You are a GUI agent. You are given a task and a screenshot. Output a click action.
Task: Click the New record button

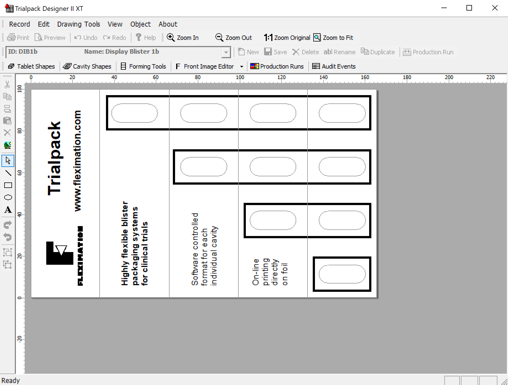point(248,52)
